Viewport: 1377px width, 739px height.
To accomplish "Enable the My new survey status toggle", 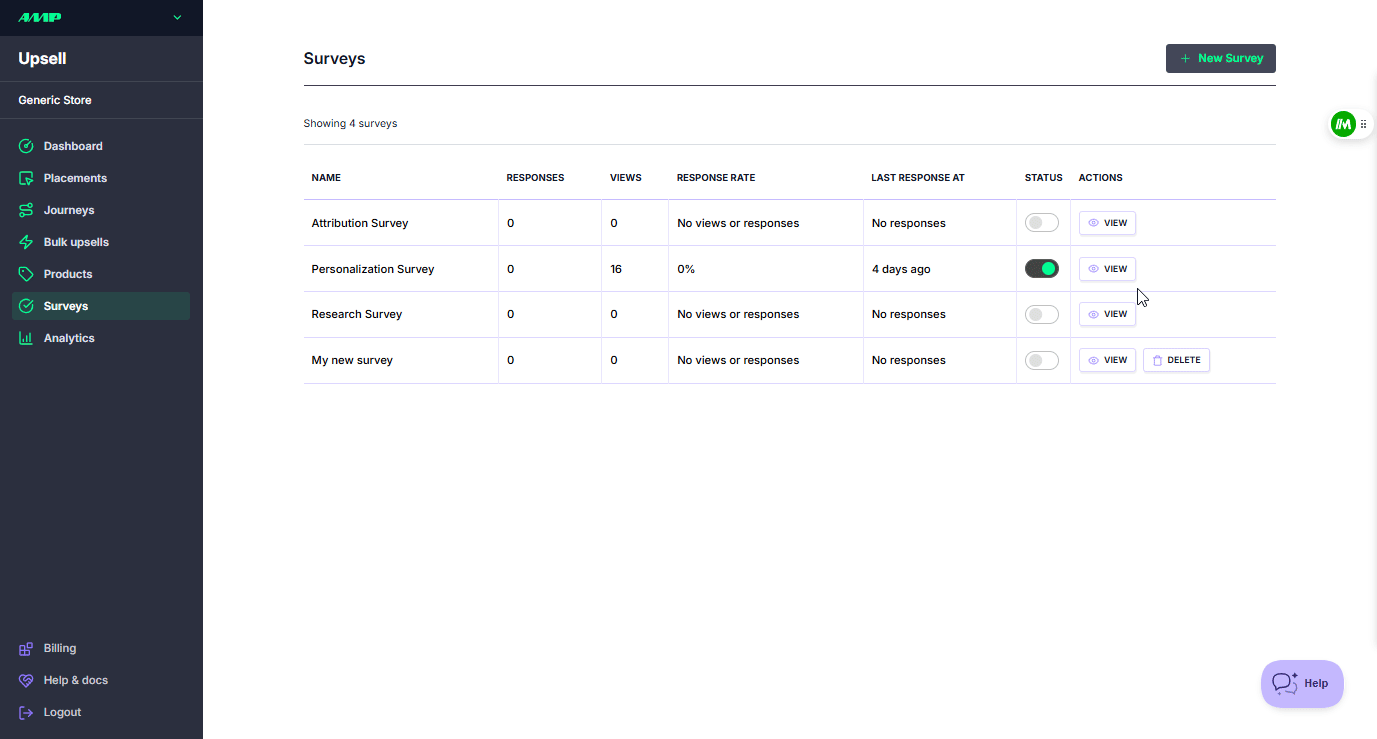I will click(1042, 360).
